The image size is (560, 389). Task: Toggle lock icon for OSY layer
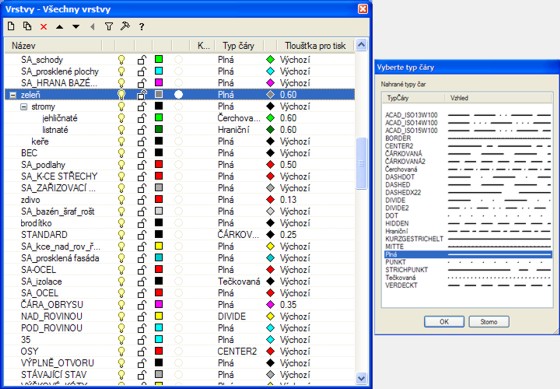point(142,351)
